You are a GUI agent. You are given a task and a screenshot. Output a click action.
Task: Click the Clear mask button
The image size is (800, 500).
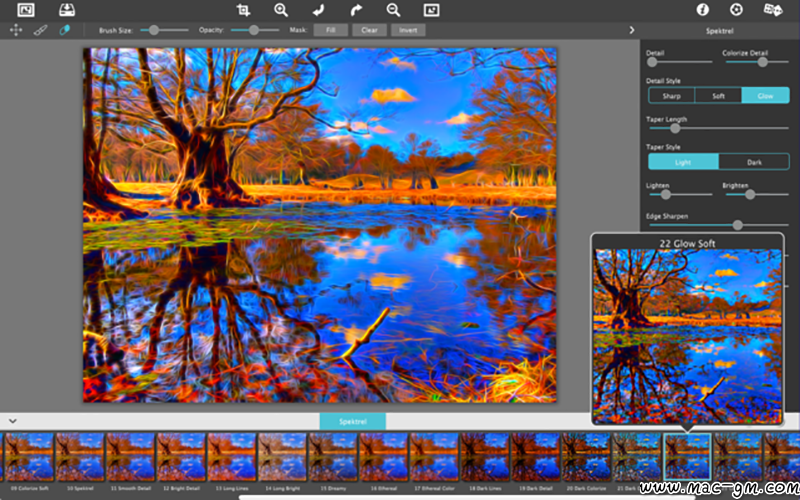(369, 30)
